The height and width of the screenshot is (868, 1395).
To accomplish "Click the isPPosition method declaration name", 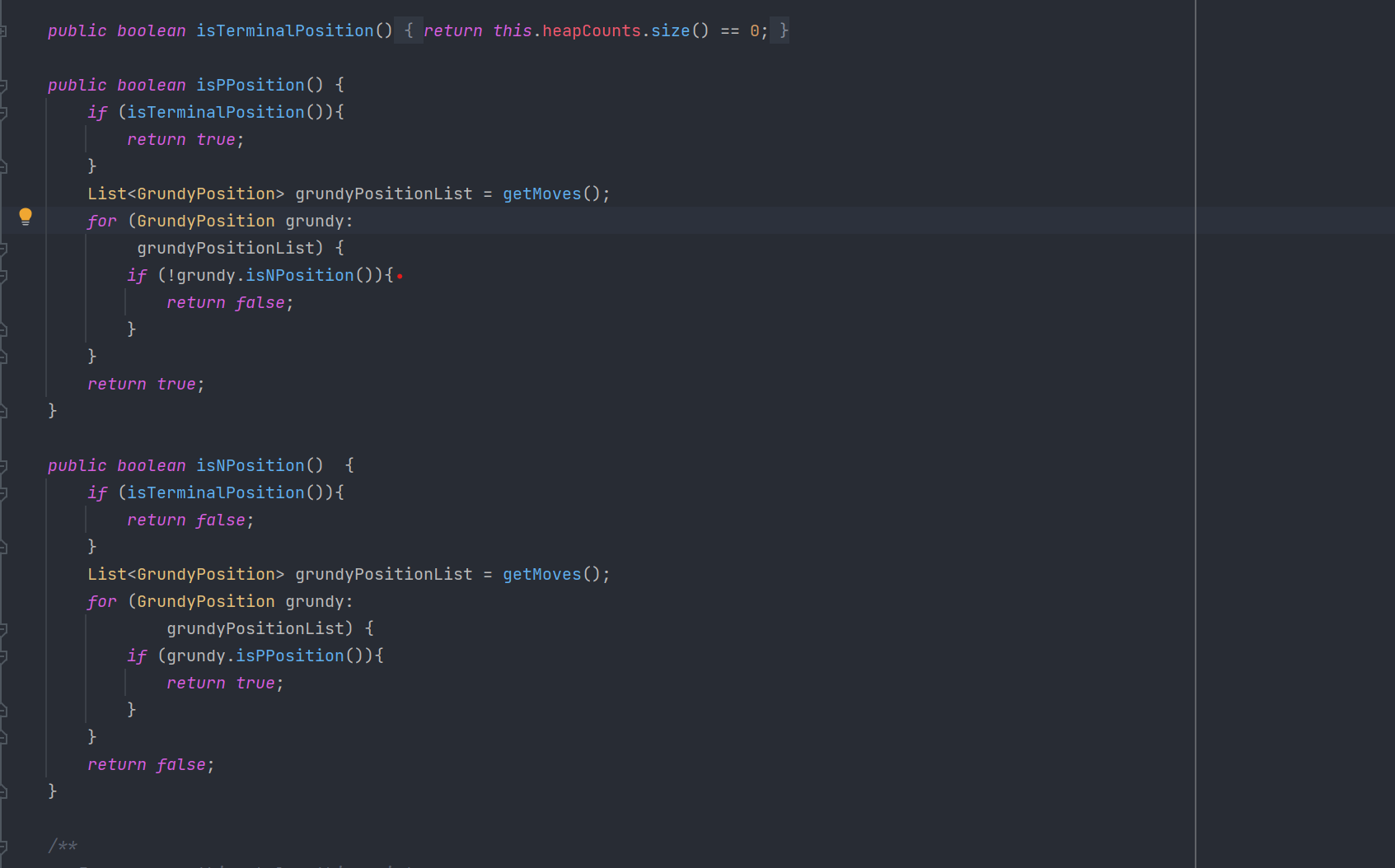I will pyautogui.click(x=250, y=86).
